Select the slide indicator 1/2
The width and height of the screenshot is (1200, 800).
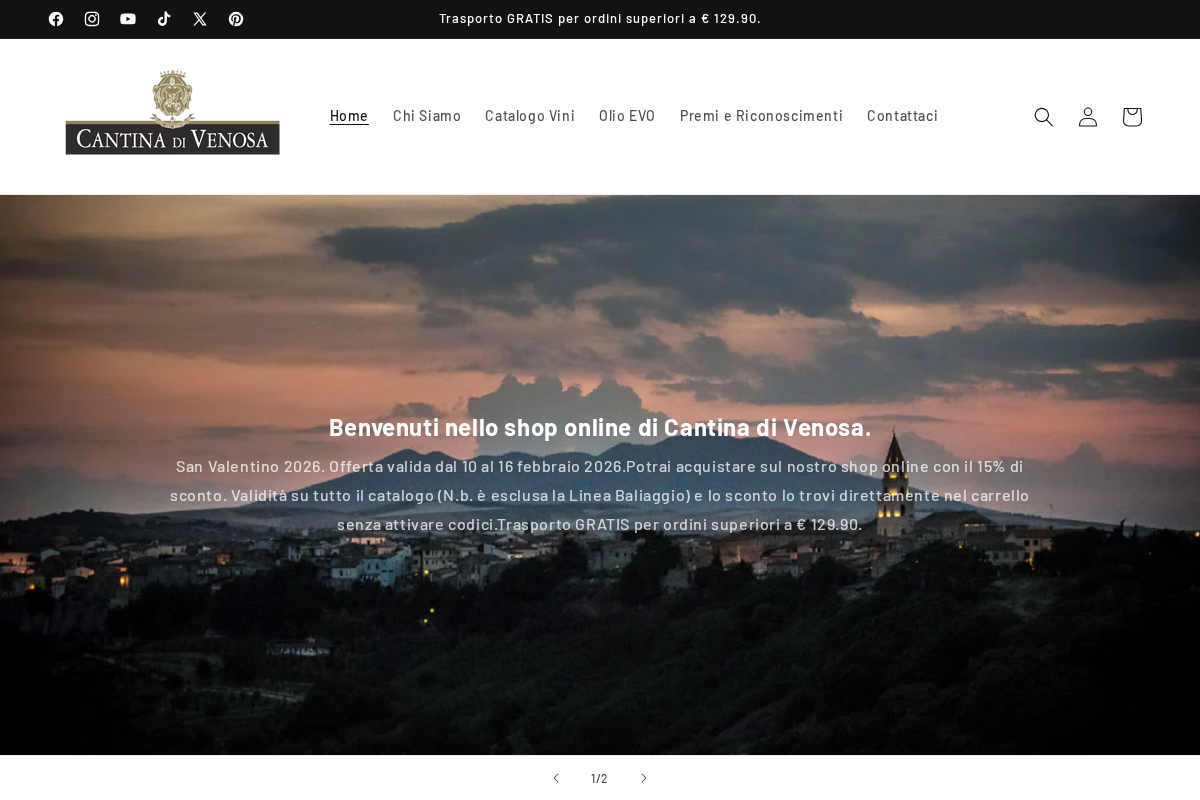[x=600, y=778]
